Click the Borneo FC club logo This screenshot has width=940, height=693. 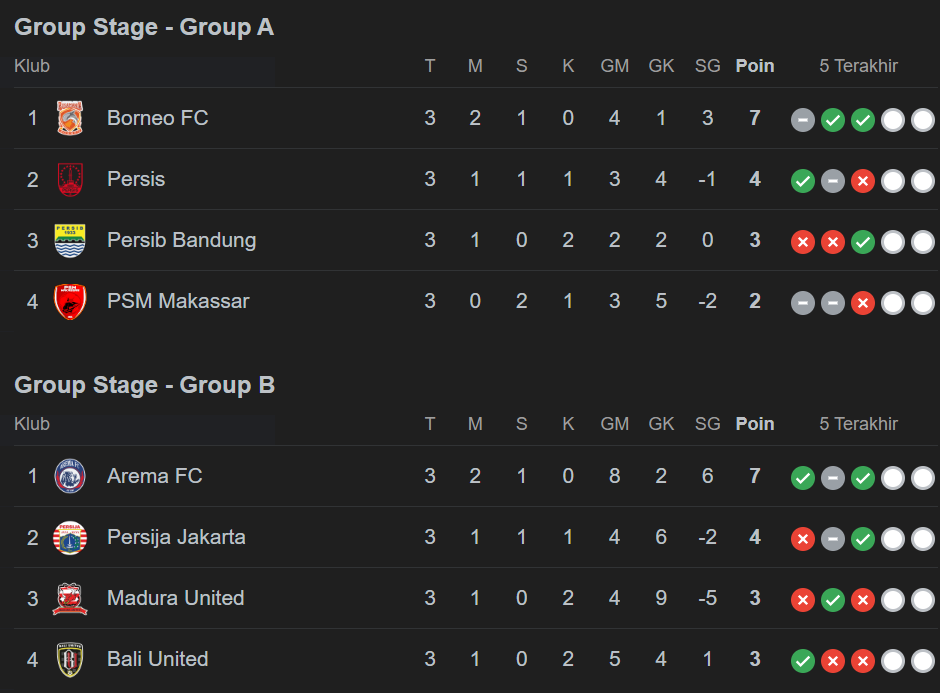click(x=70, y=118)
